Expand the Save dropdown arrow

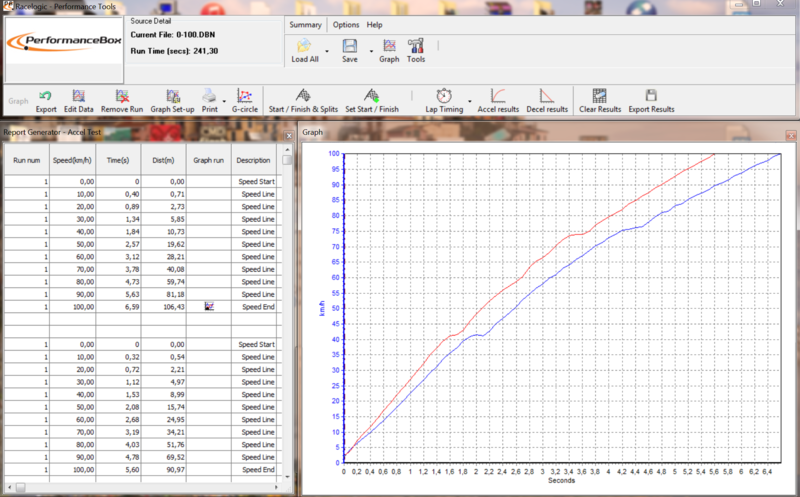pyautogui.click(x=371, y=48)
